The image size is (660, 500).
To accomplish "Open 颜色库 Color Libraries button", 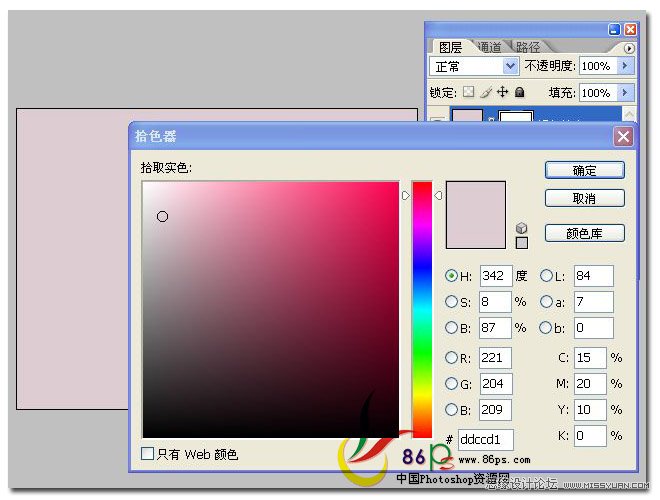I will 585,233.
